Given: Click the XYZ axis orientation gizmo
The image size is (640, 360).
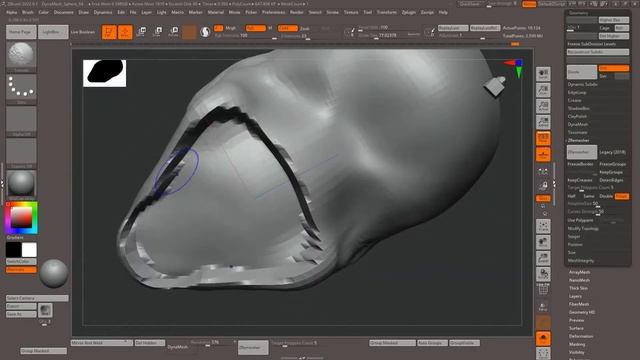Looking at the screenshot, I should click(x=515, y=68).
